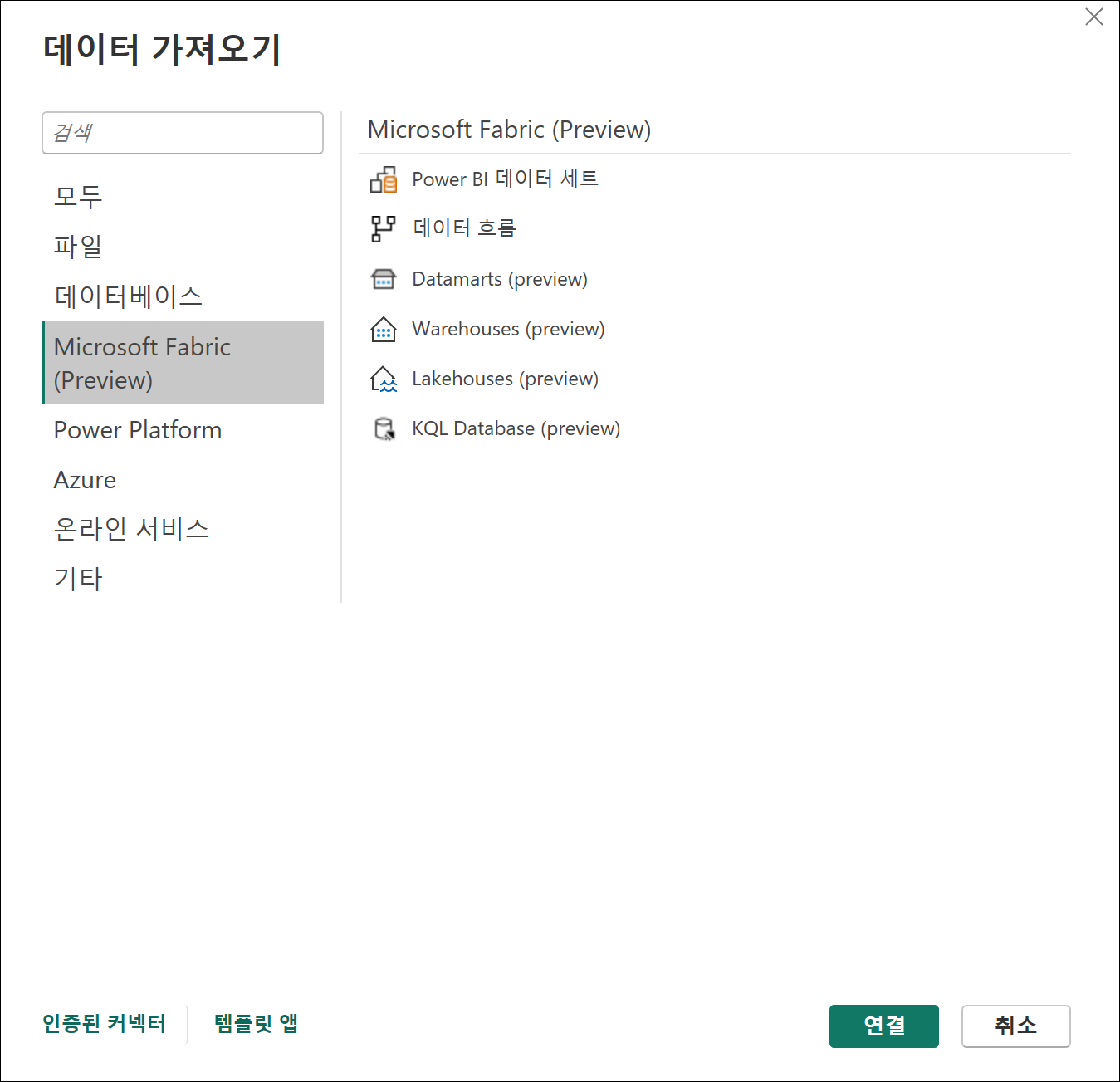Click the 연결 connect button
This screenshot has width=1120, height=1082.
point(884,1026)
